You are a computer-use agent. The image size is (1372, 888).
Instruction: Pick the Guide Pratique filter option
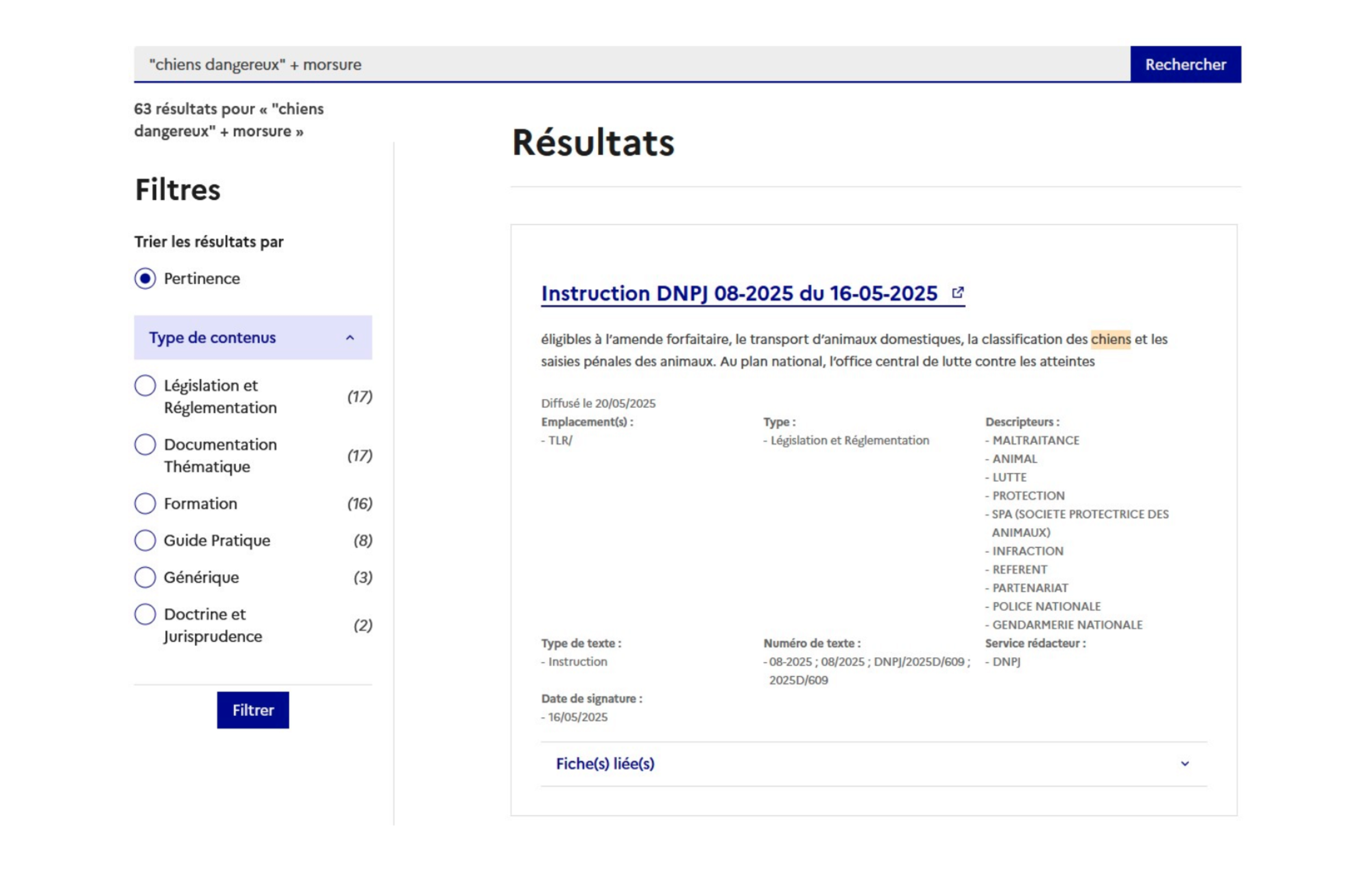pyautogui.click(x=145, y=540)
